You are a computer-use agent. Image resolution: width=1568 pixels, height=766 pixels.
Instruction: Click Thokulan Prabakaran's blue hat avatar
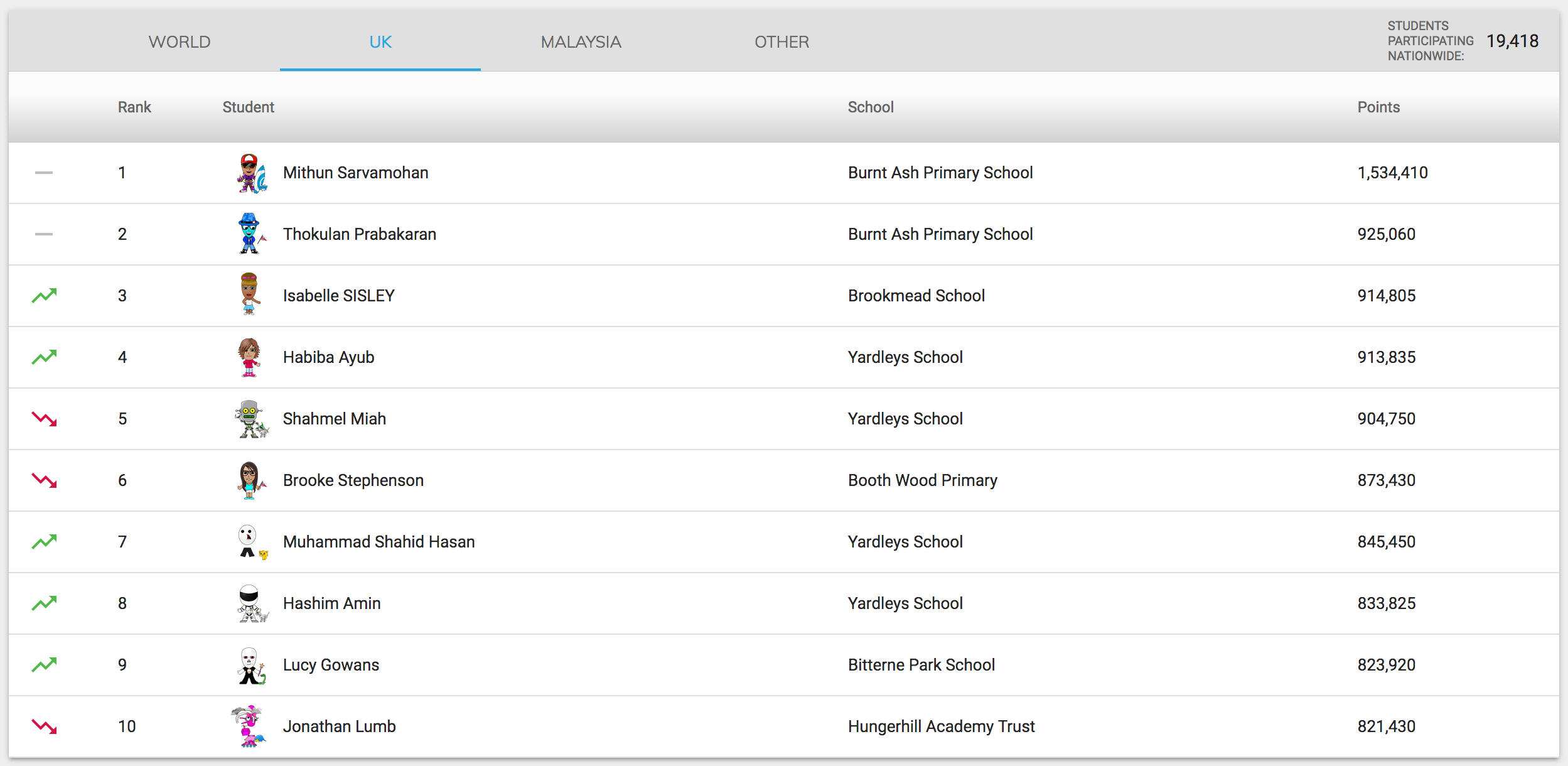[x=250, y=234]
